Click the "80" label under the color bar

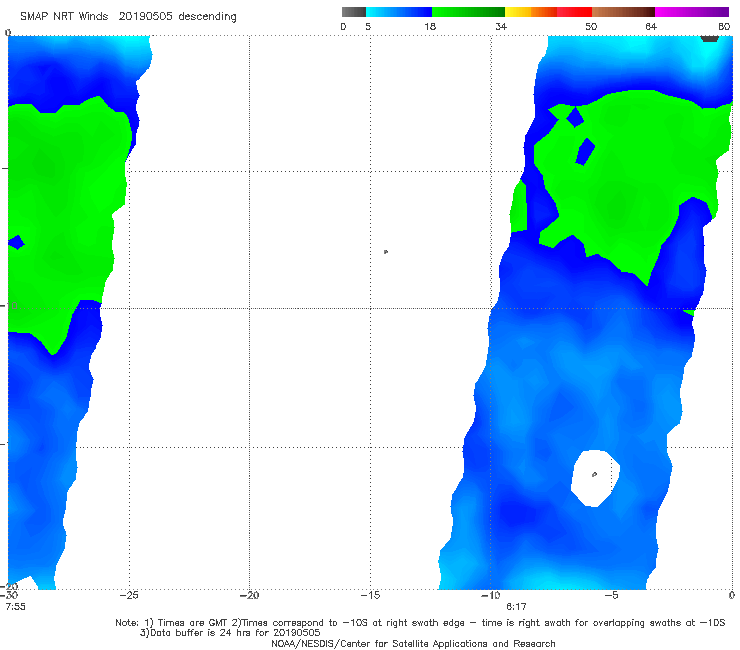point(724,26)
